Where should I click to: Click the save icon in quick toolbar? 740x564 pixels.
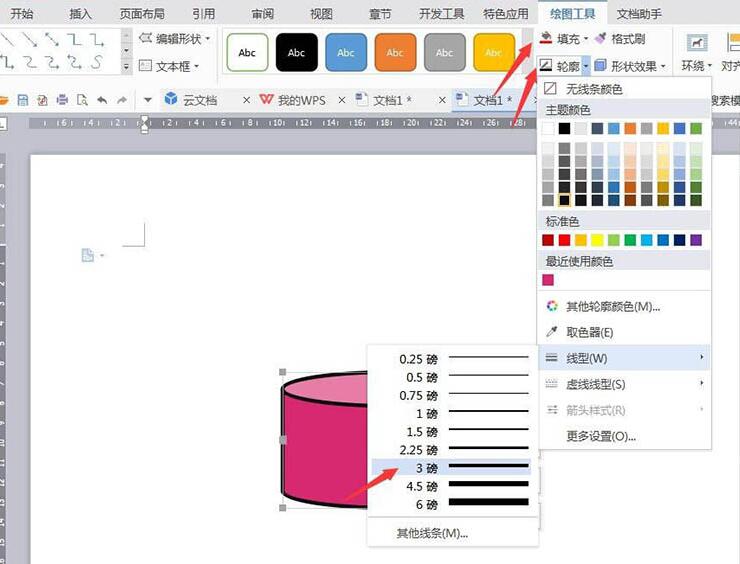[23, 100]
